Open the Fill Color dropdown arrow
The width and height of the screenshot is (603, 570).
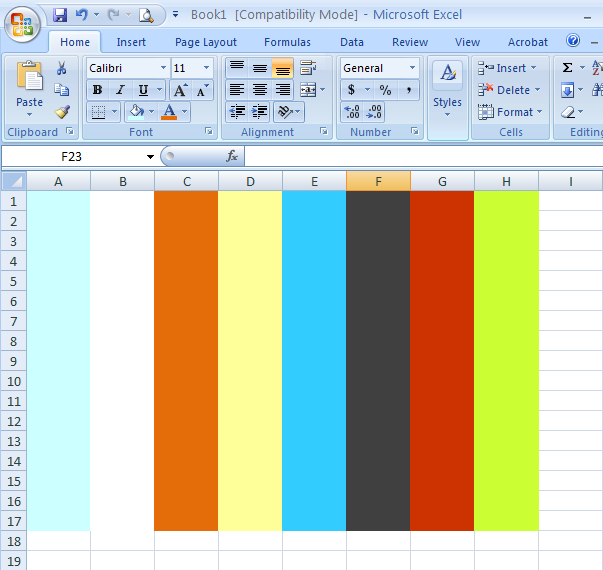[151, 112]
